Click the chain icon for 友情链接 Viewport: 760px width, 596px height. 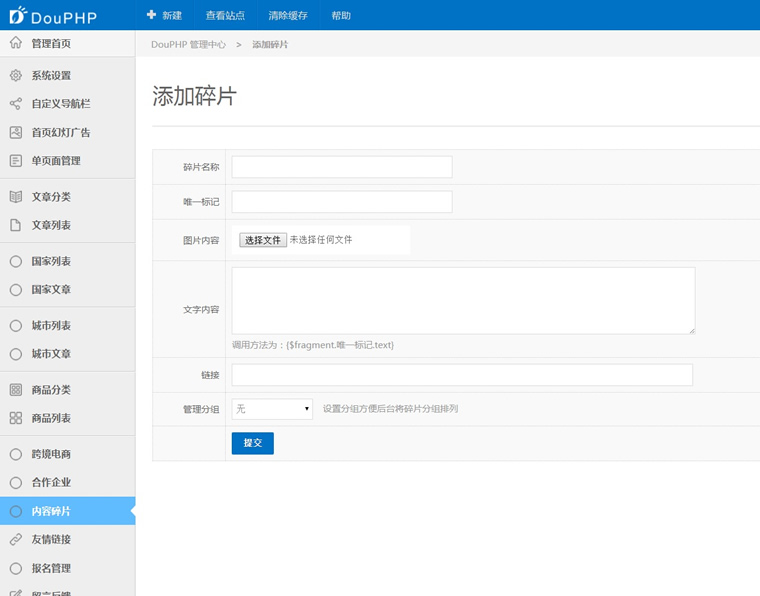(16, 539)
